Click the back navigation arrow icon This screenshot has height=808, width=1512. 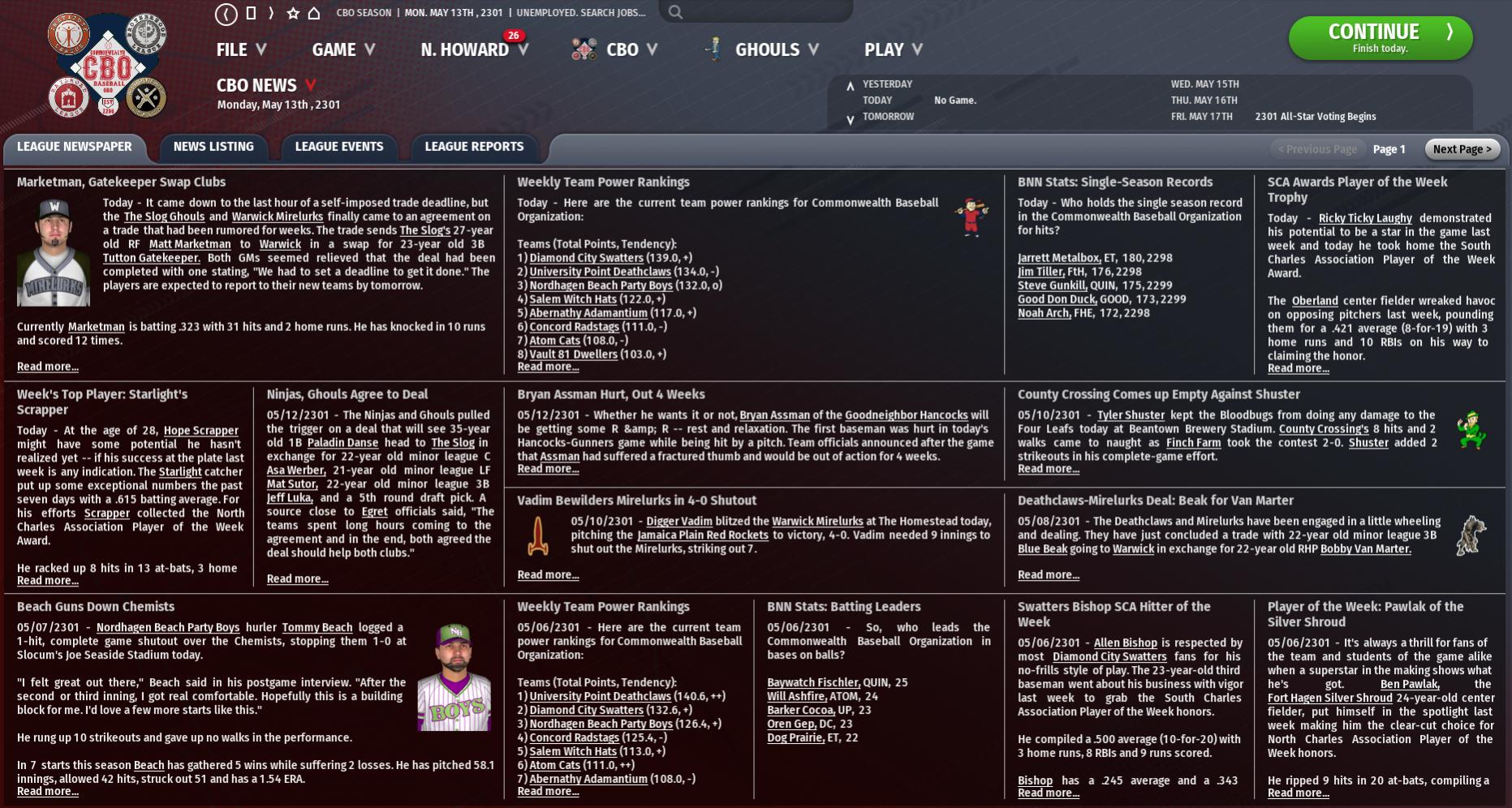click(226, 14)
